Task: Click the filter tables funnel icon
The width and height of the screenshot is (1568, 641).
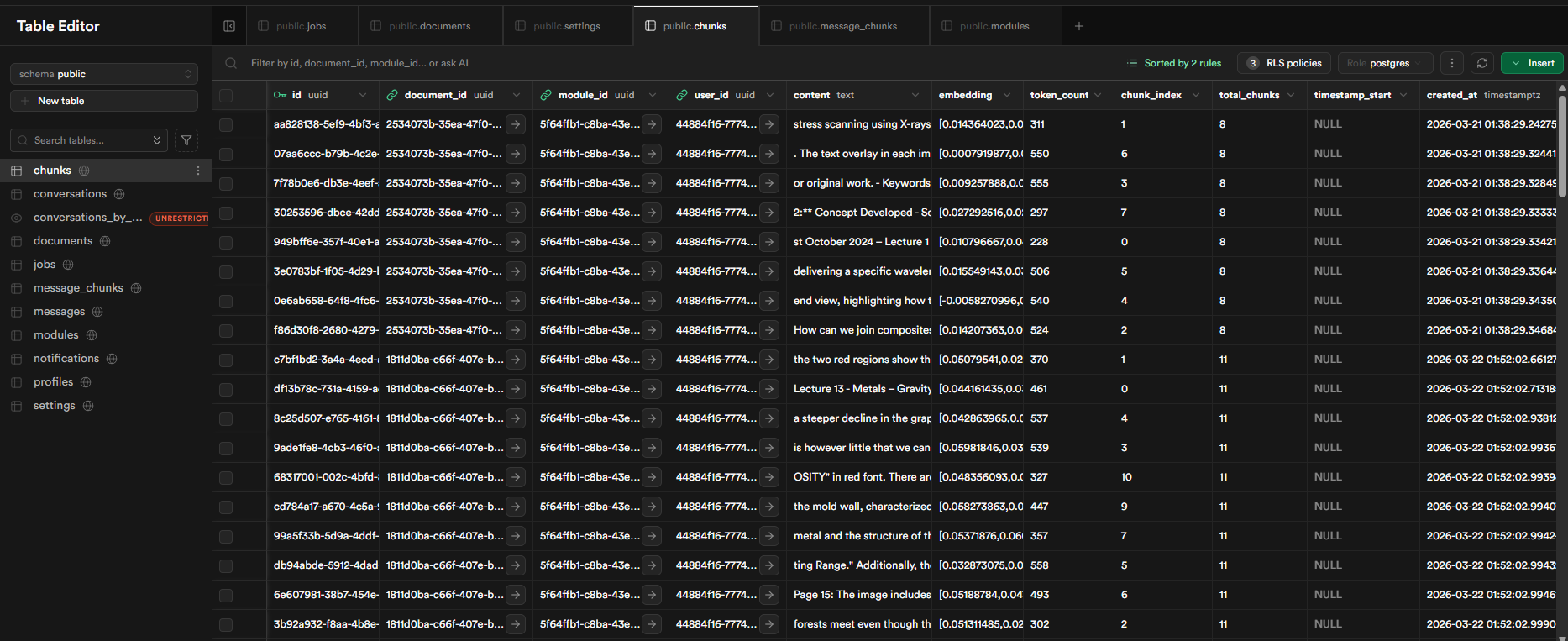Action: 186,140
